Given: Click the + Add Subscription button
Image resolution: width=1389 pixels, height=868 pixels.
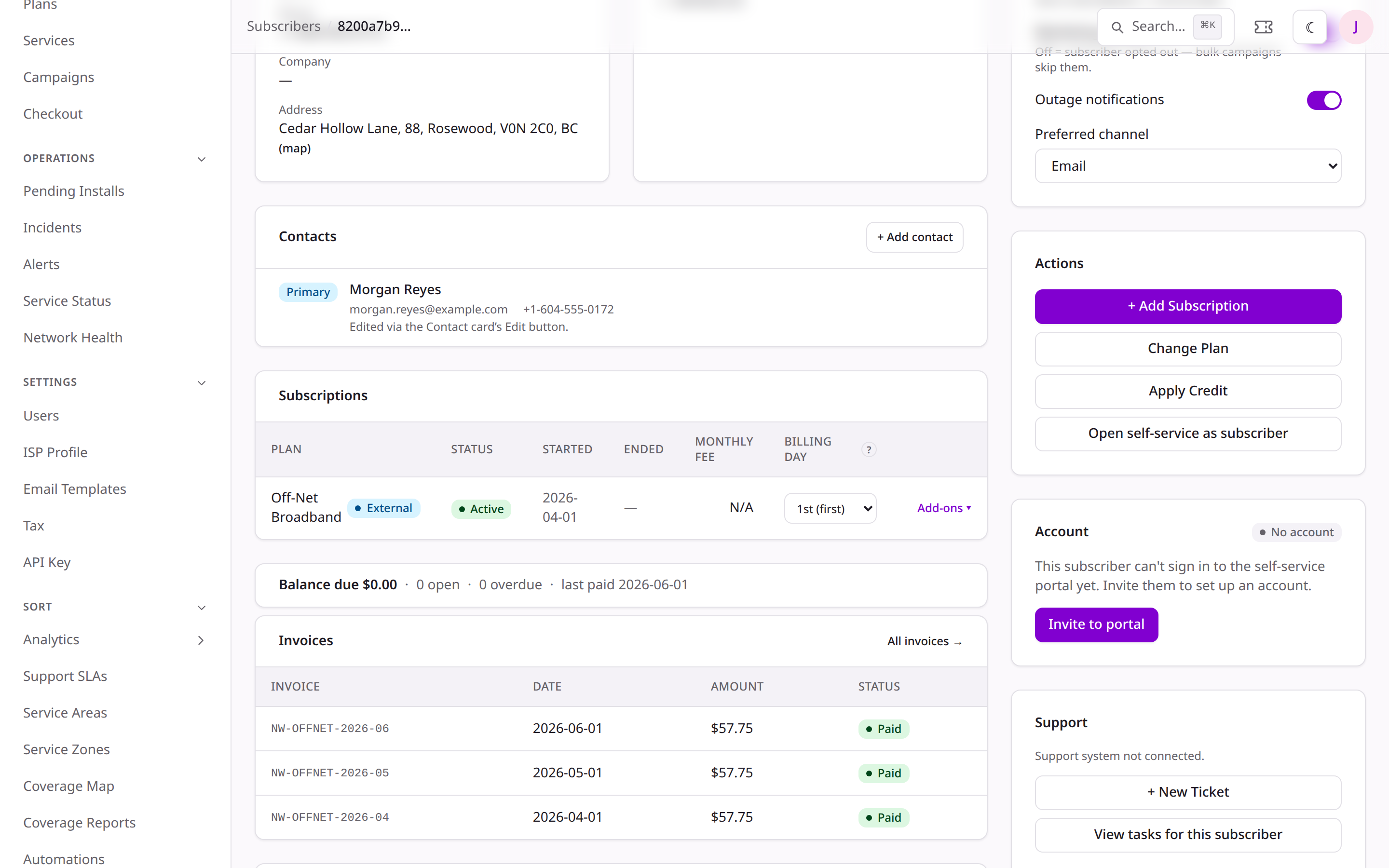Looking at the screenshot, I should 1187,306.
